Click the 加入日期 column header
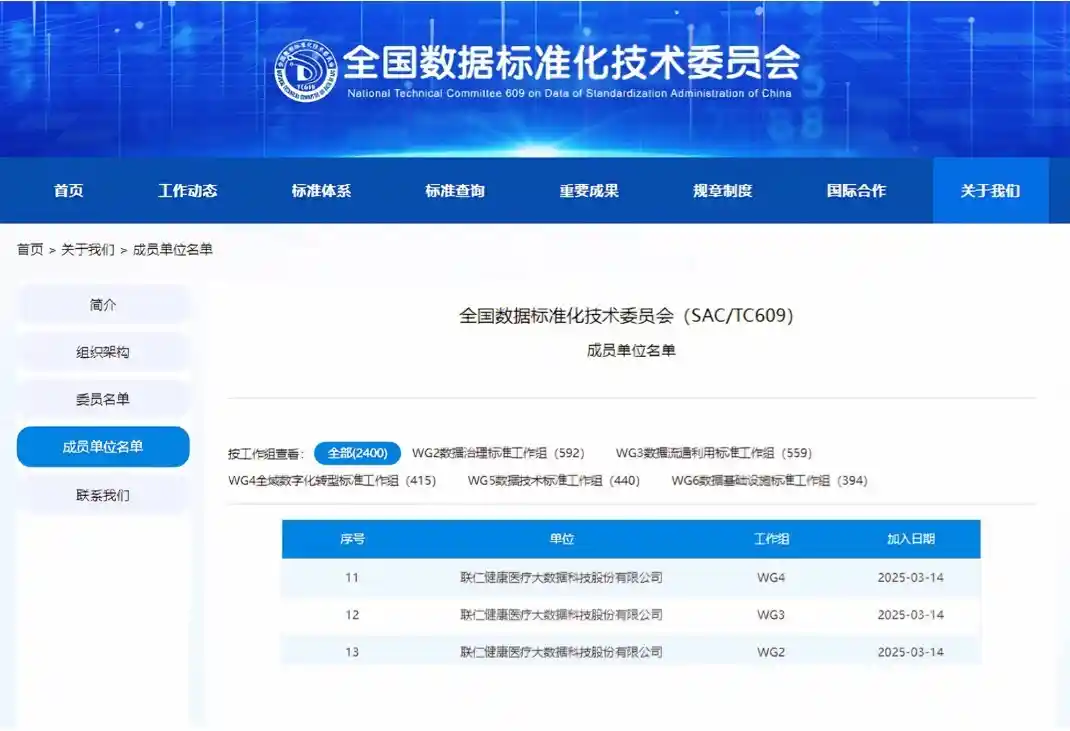The height and width of the screenshot is (731, 1070). (910, 539)
